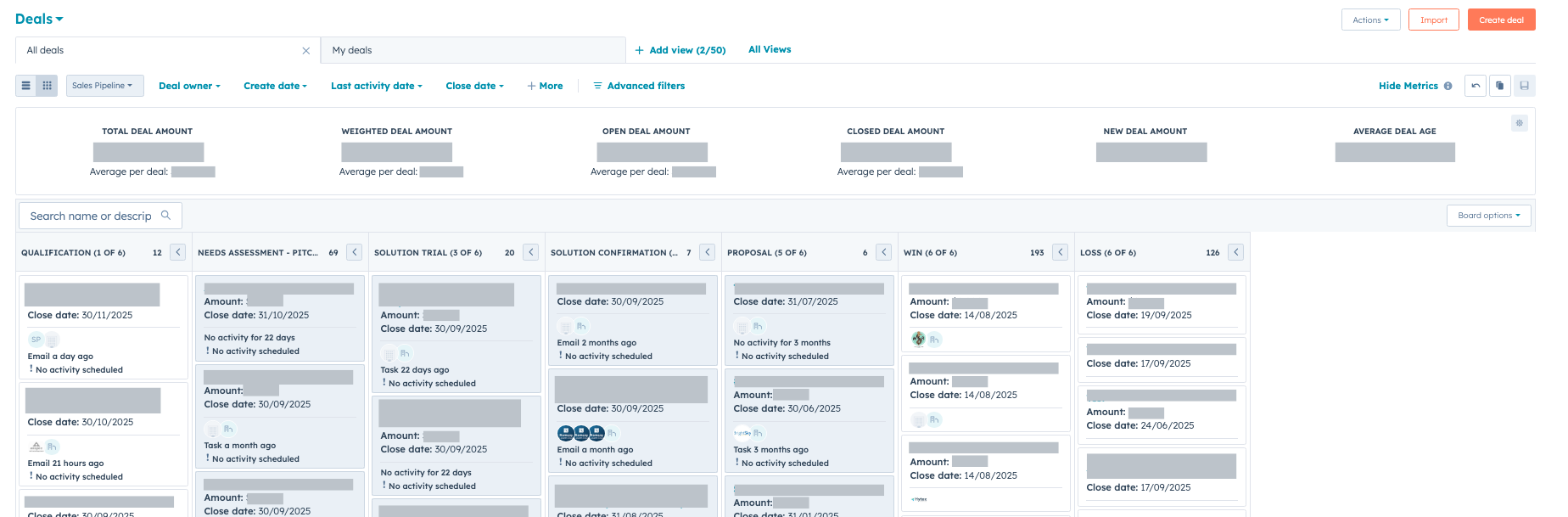
Task: Click 'Email 21 hours ago' text
Action: (65, 464)
